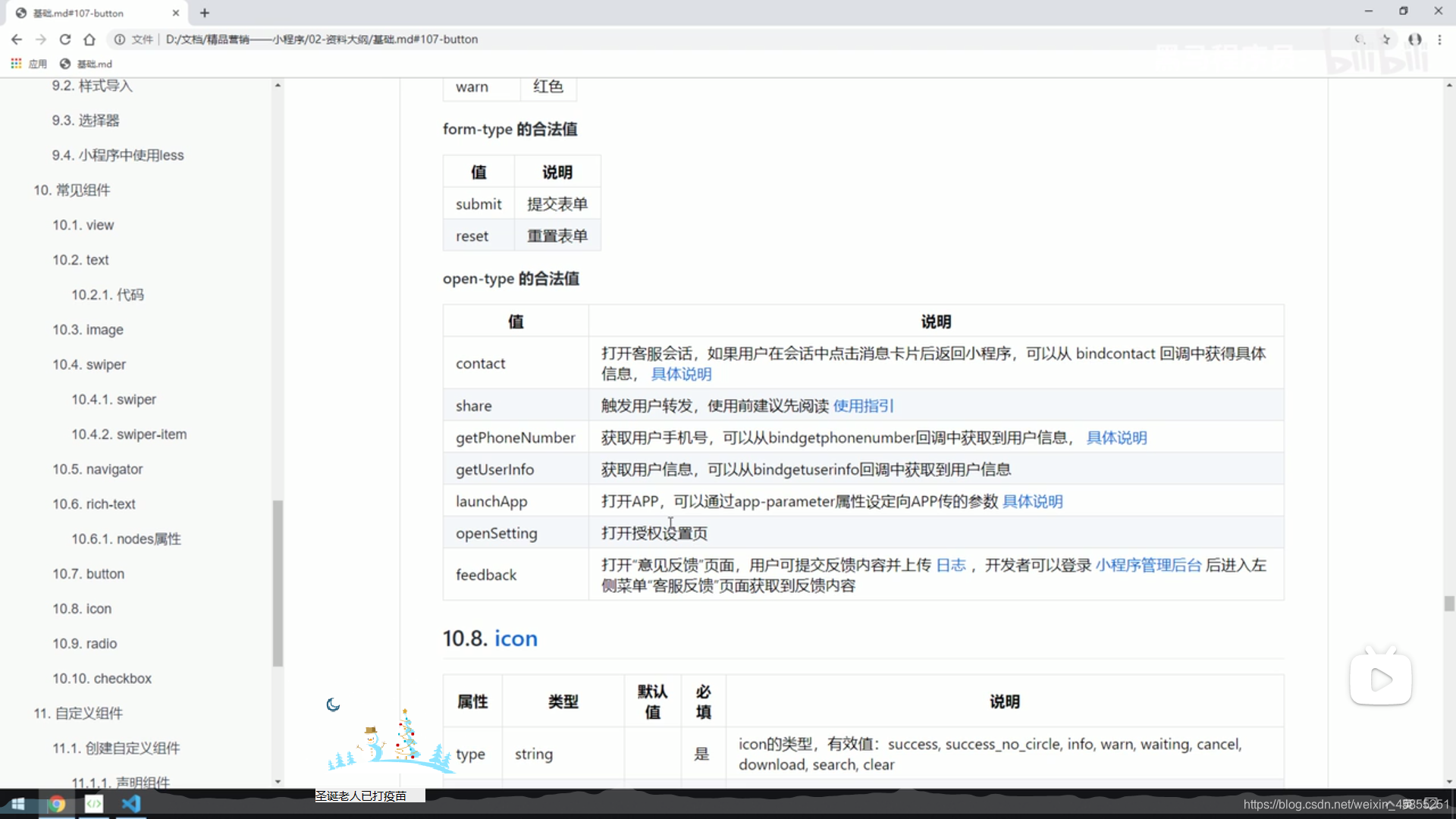Viewport: 1456px width, 819px height.
Task: Open subsection 10.4.2. swiper-item
Action: coord(129,435)
